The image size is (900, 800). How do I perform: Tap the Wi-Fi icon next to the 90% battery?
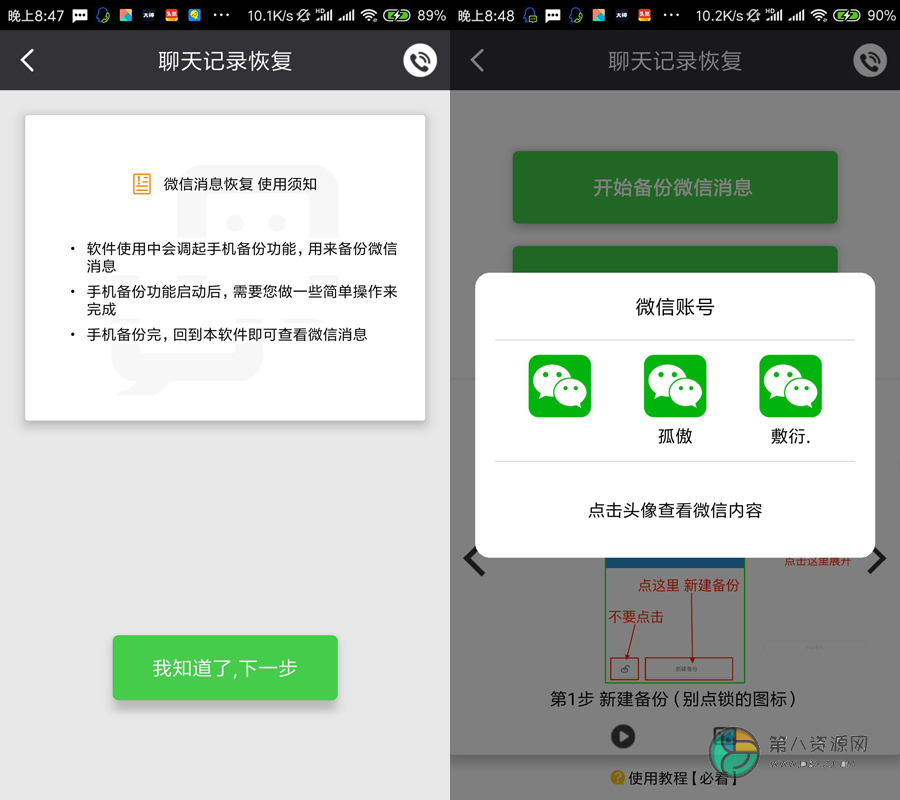click(819, 15)
